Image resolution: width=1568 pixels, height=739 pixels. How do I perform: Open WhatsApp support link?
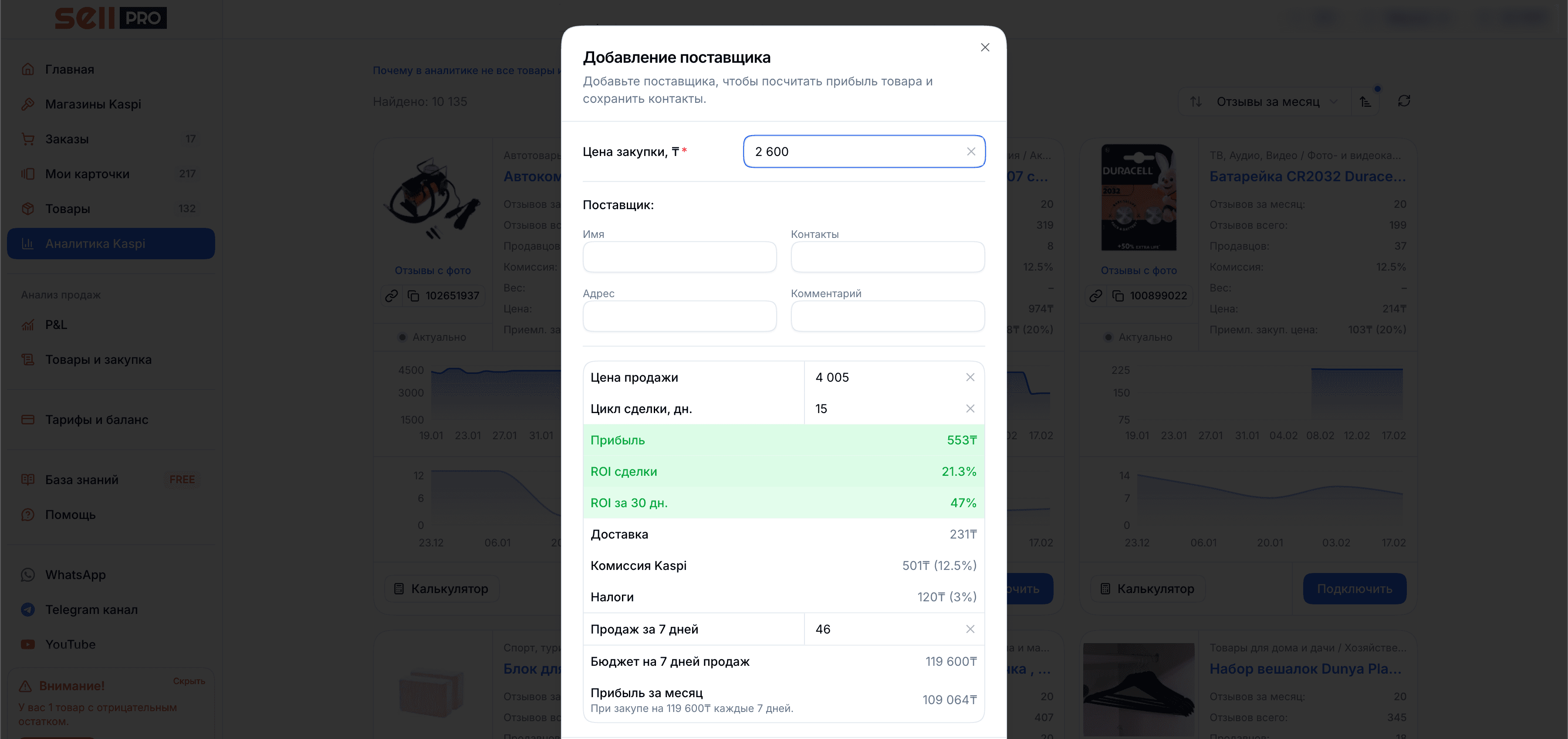click(111, 575)
